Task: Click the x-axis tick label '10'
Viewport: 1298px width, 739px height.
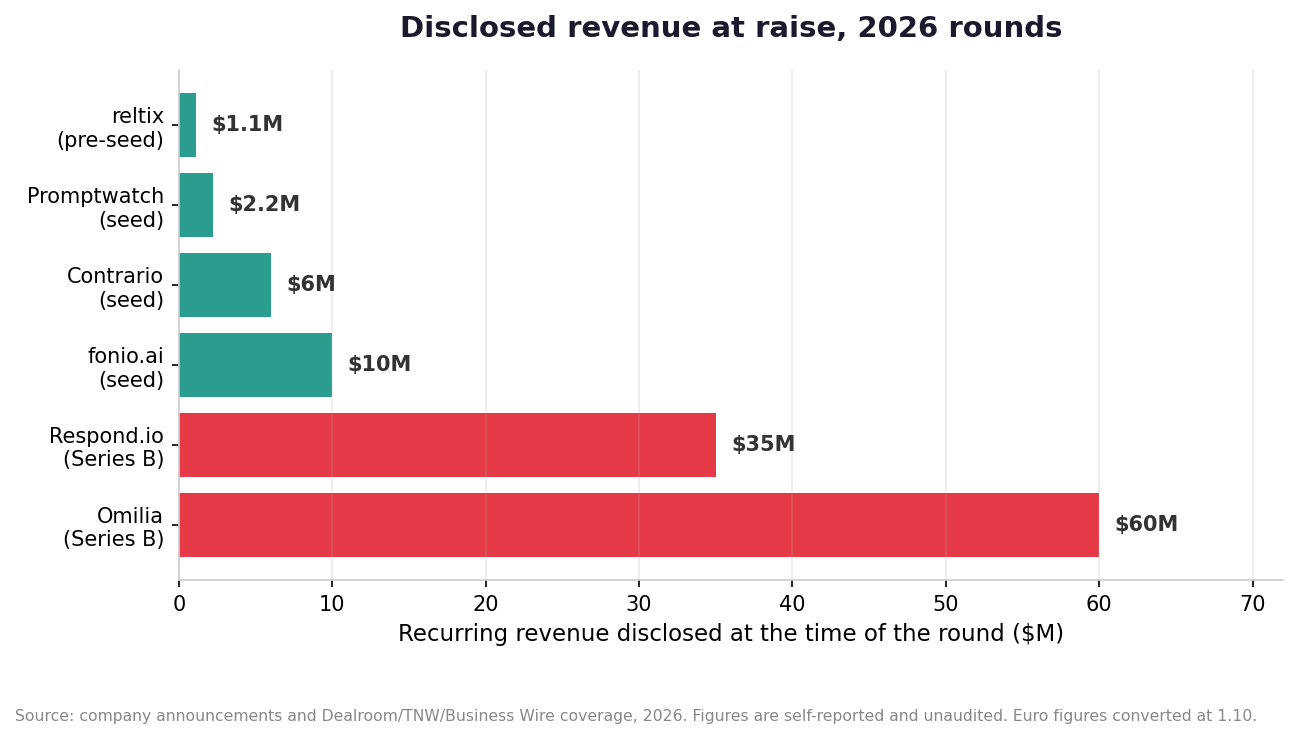Action: [x=332, y=604]
